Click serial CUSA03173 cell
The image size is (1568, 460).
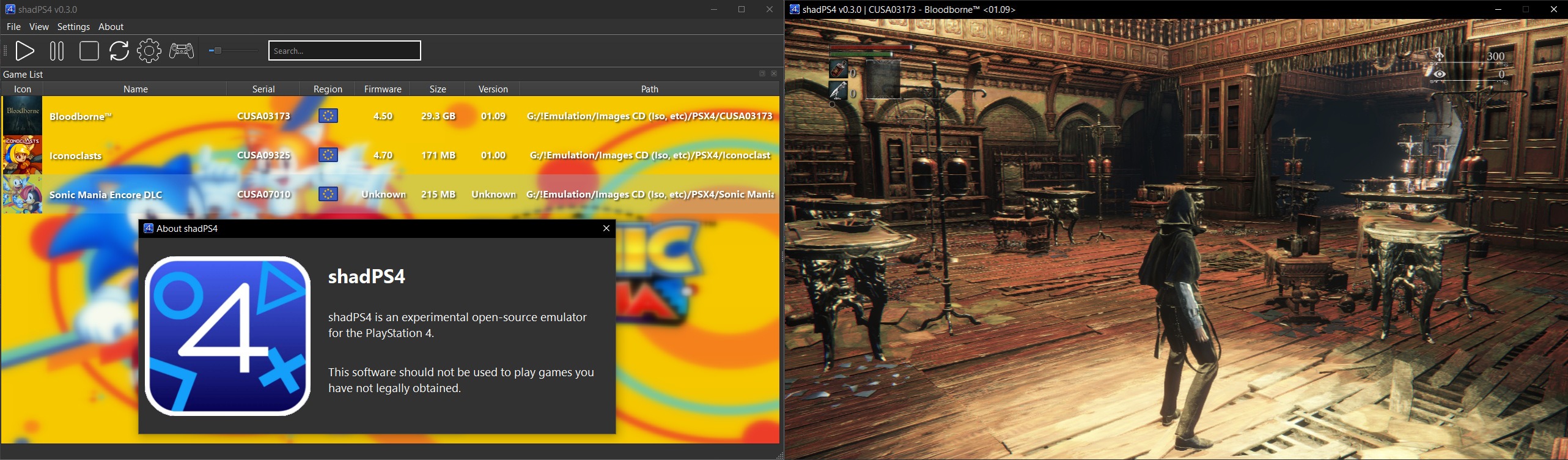(263, 116)
